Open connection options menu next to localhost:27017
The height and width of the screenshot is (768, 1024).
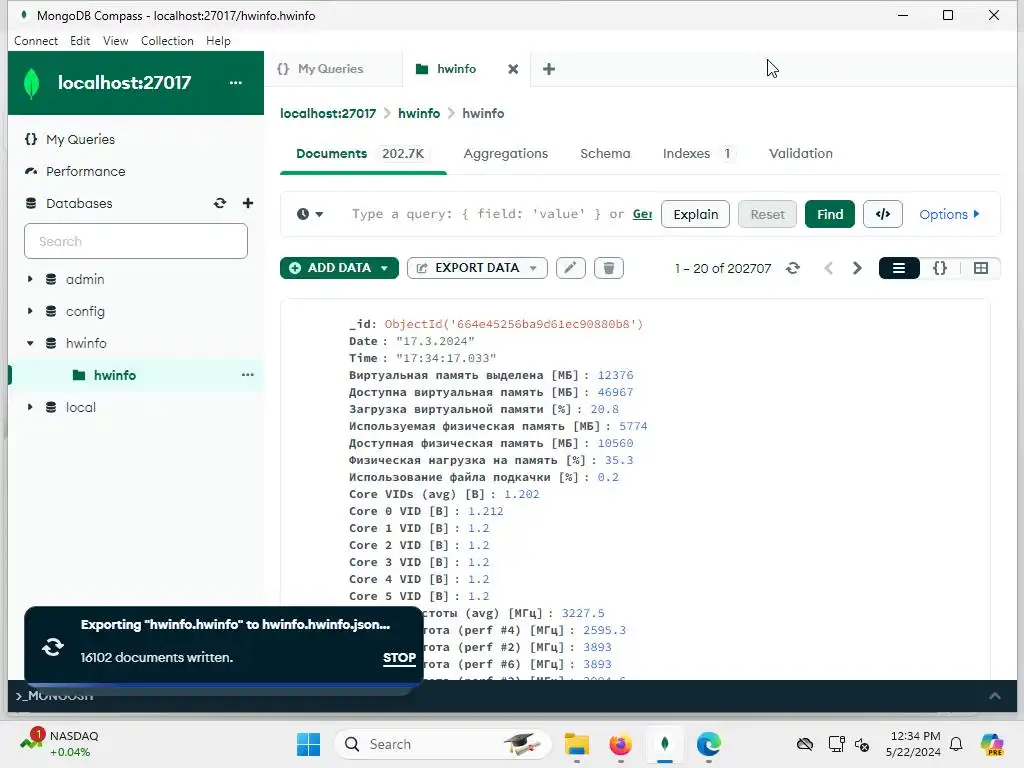[236, 83]
